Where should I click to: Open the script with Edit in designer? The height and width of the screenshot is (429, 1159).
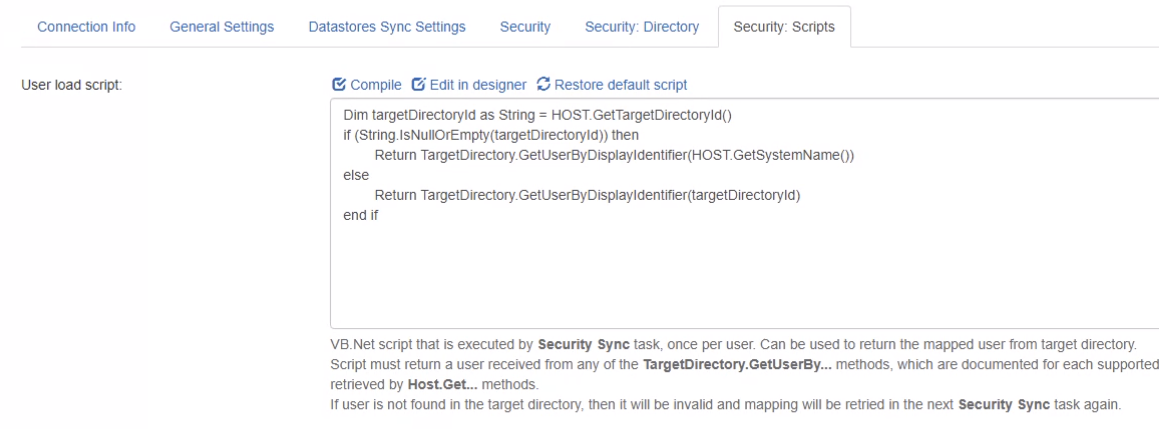pos(478,85)
